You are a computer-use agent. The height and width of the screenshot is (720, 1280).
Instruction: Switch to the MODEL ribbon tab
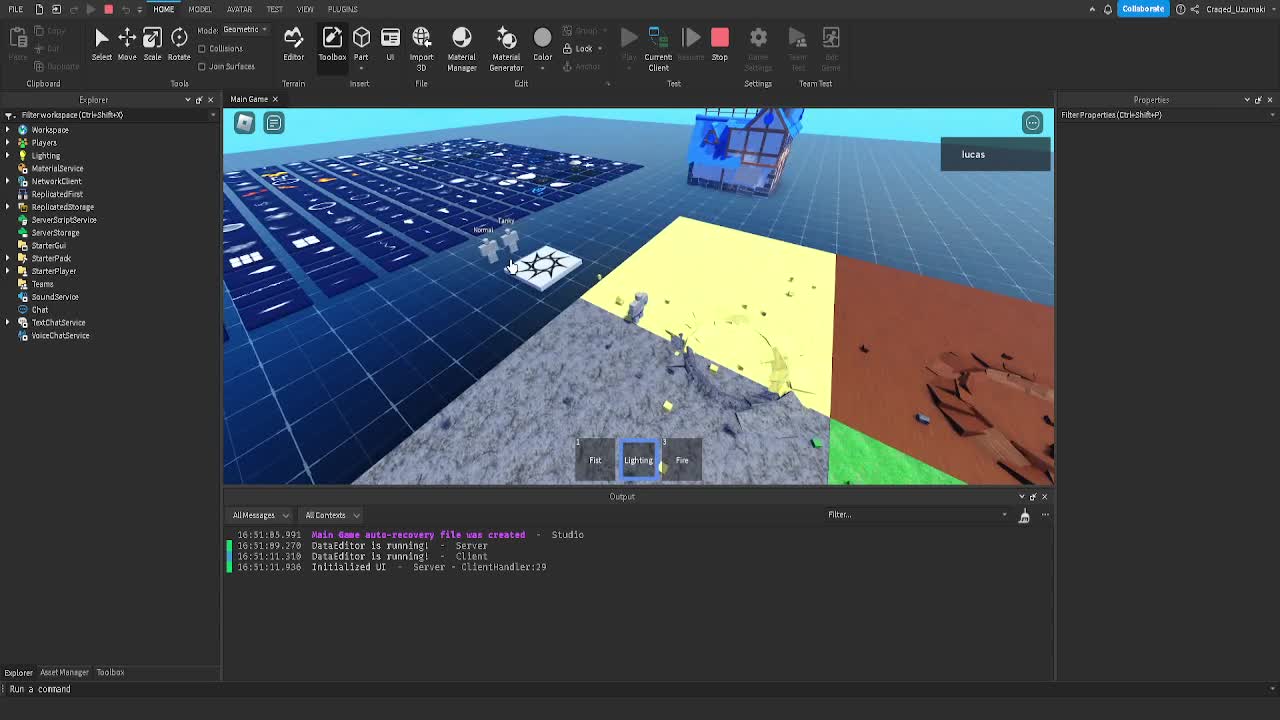(200, 9)
